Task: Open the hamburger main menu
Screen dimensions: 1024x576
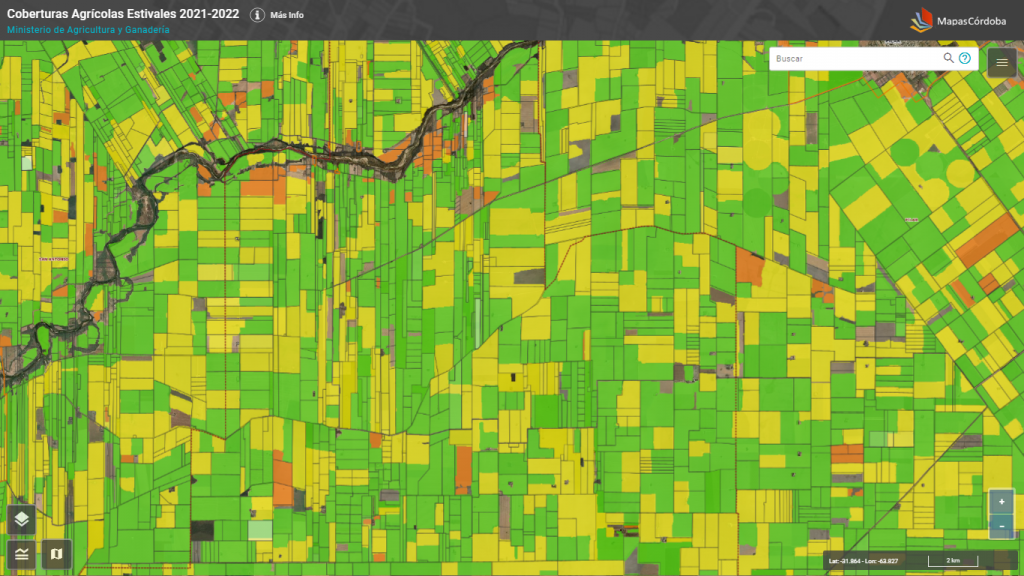Action: (1002, 63)
